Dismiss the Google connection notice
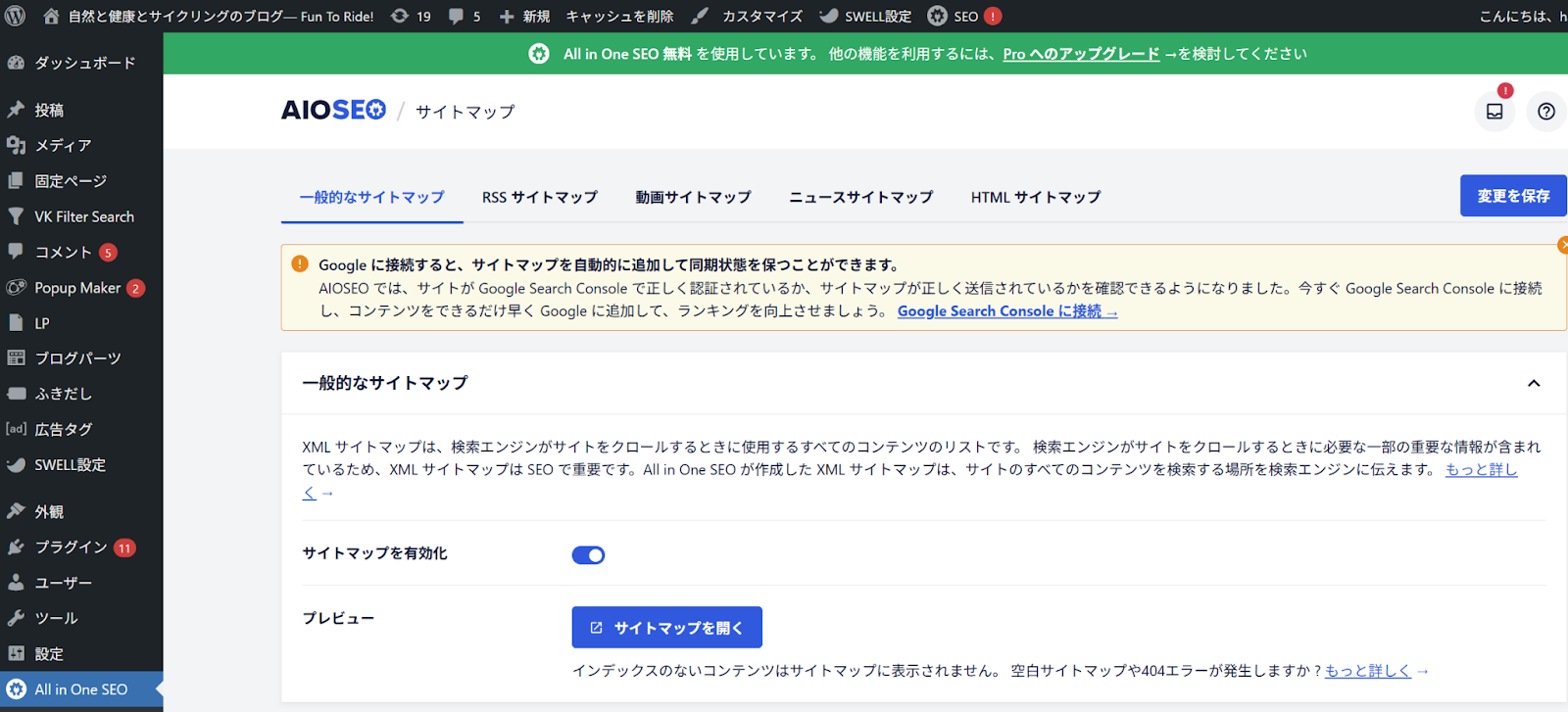 tap(1563, 245)
